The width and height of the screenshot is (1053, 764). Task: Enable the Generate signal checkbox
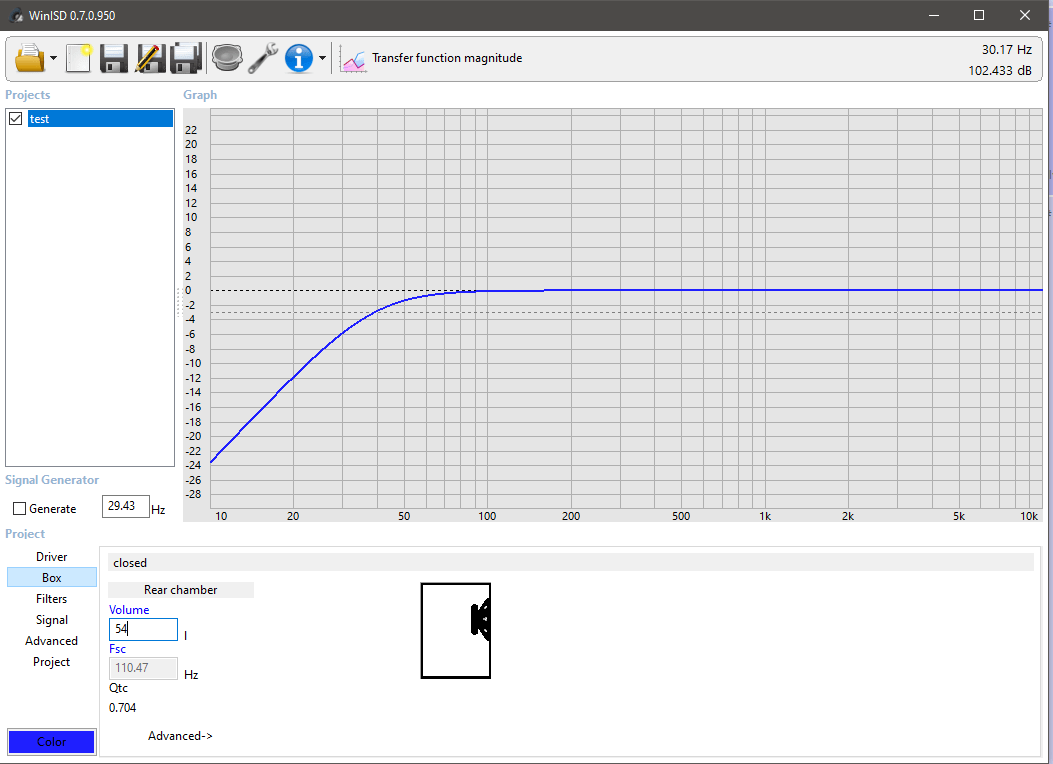[x=19, y=509]
